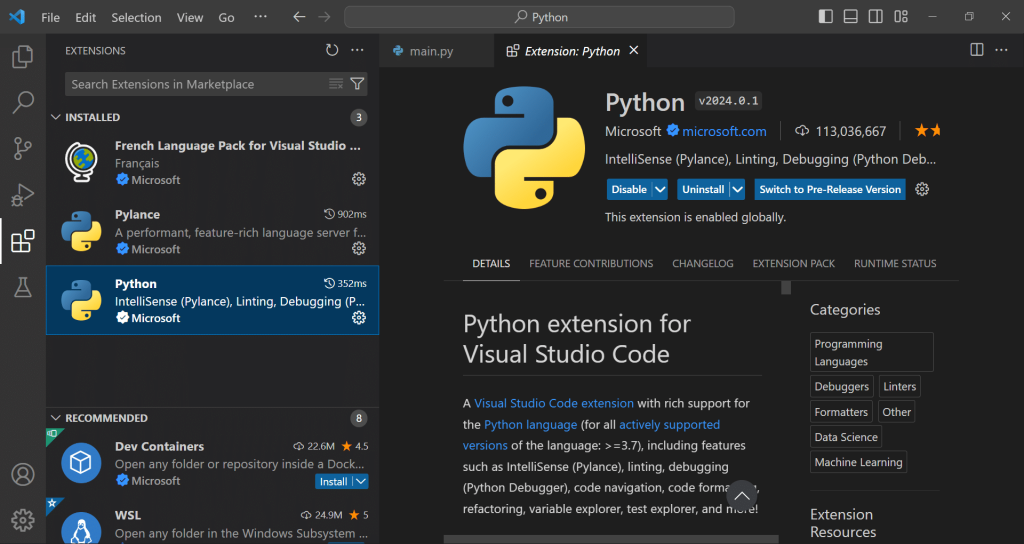Click the command center Python search box

(539, 17)
